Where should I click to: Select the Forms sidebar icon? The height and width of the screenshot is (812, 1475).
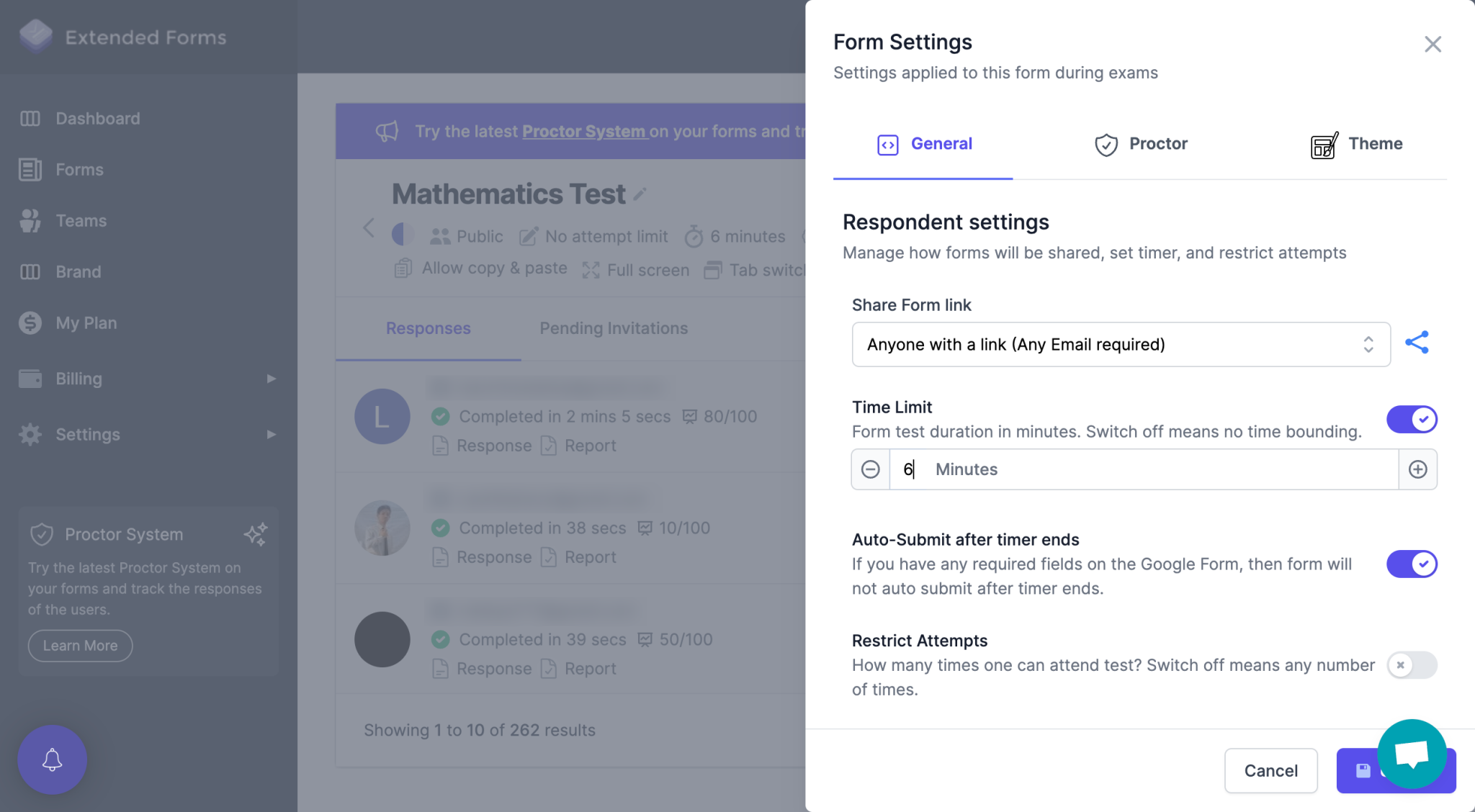(30, 170)
